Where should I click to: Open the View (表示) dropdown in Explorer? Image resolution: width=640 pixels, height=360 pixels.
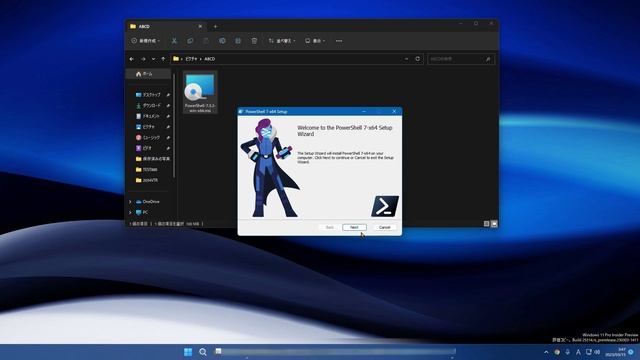(315, 41)
